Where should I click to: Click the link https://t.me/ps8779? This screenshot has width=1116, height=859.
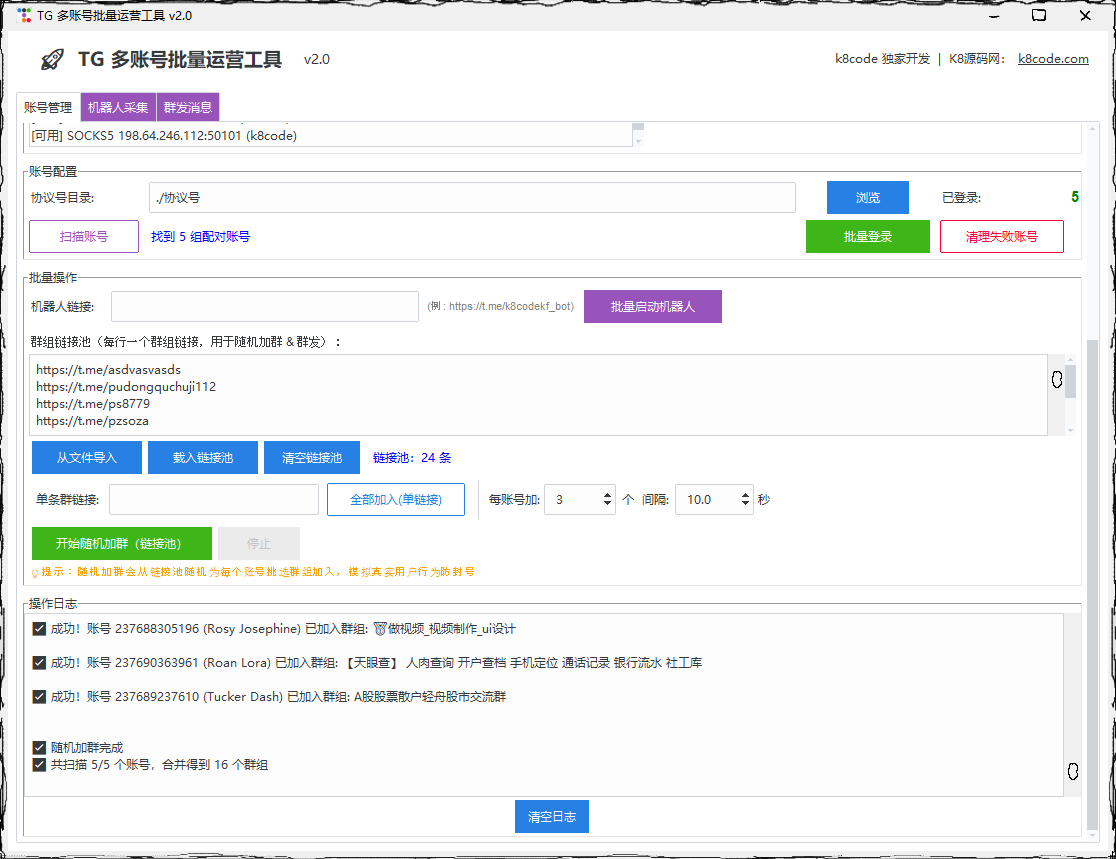[93, 404]
